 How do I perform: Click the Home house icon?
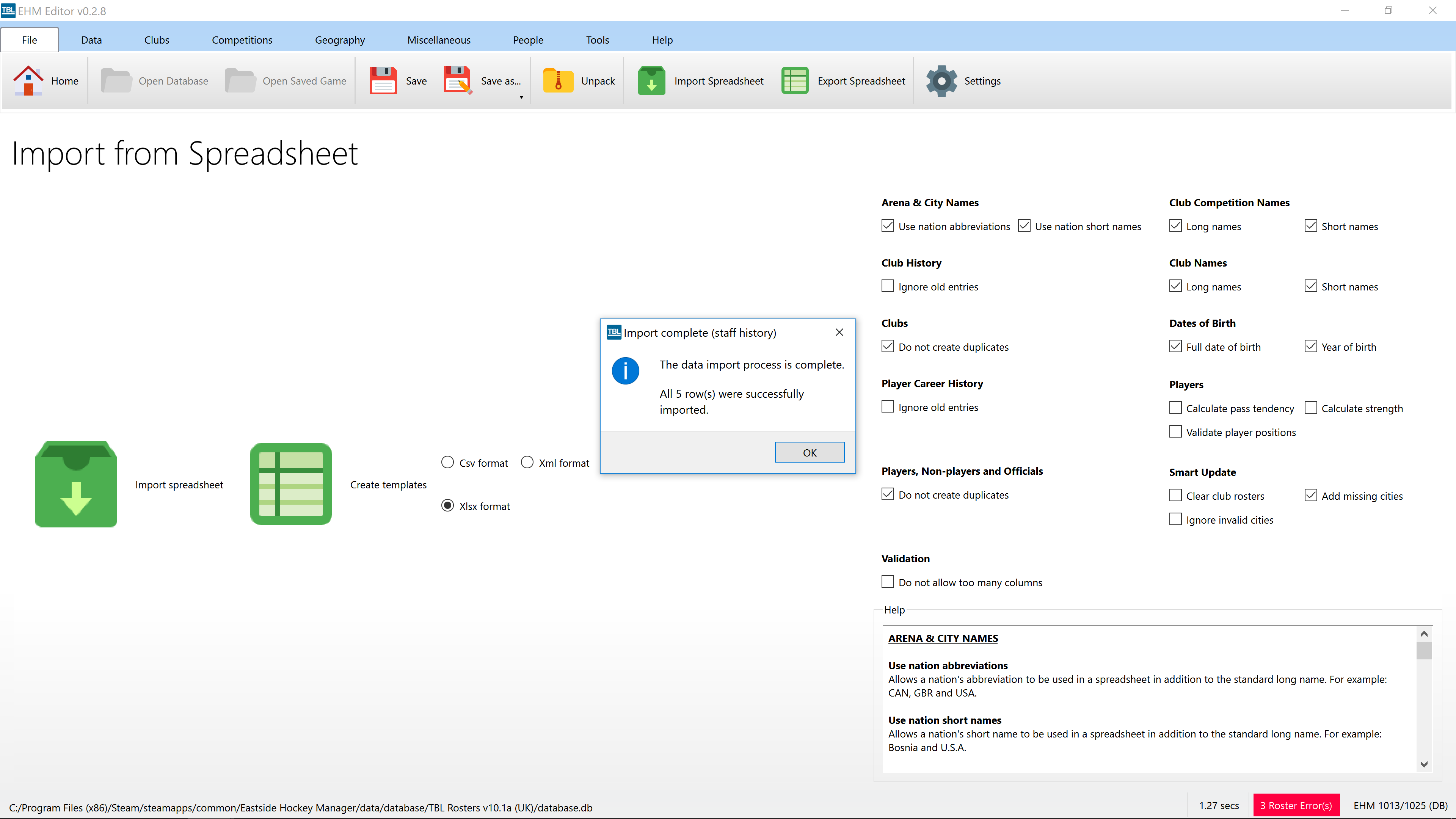point(28,81)
